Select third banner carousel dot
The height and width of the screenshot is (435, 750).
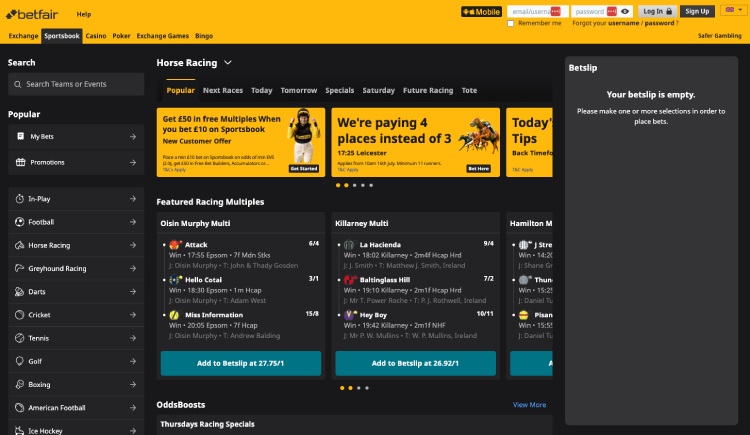(354, 185)
